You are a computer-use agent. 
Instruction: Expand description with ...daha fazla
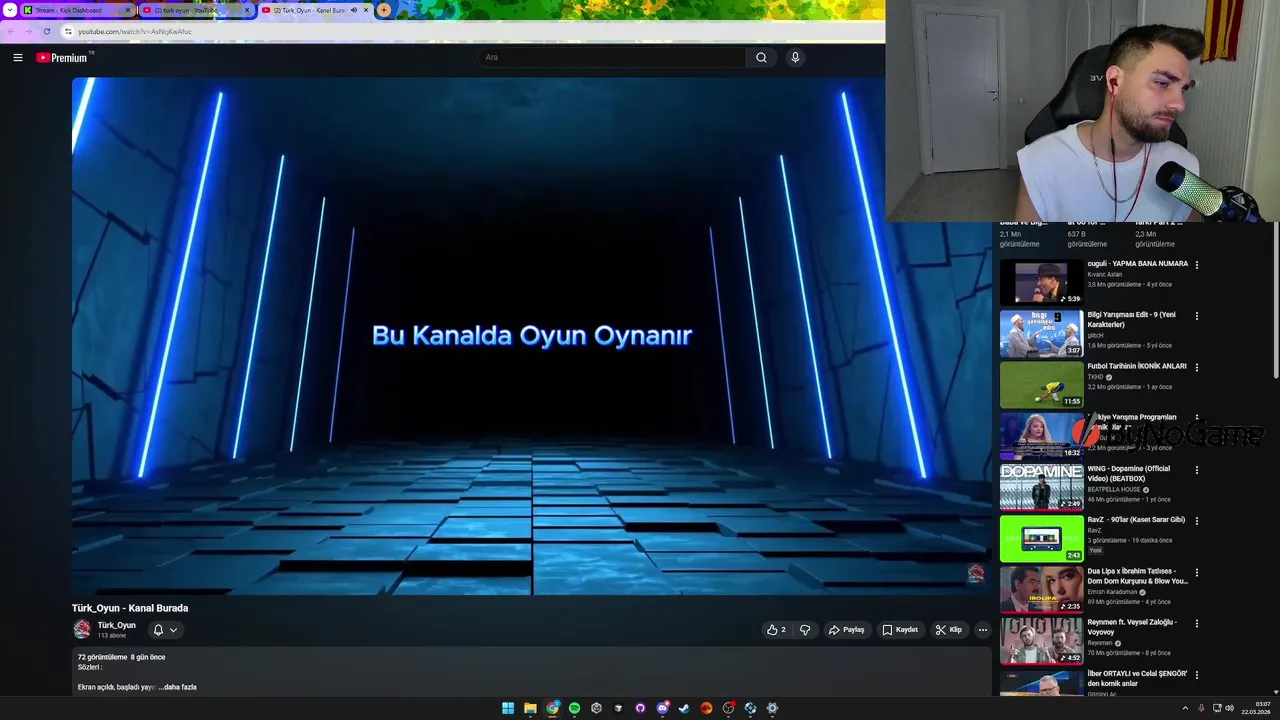178,687
